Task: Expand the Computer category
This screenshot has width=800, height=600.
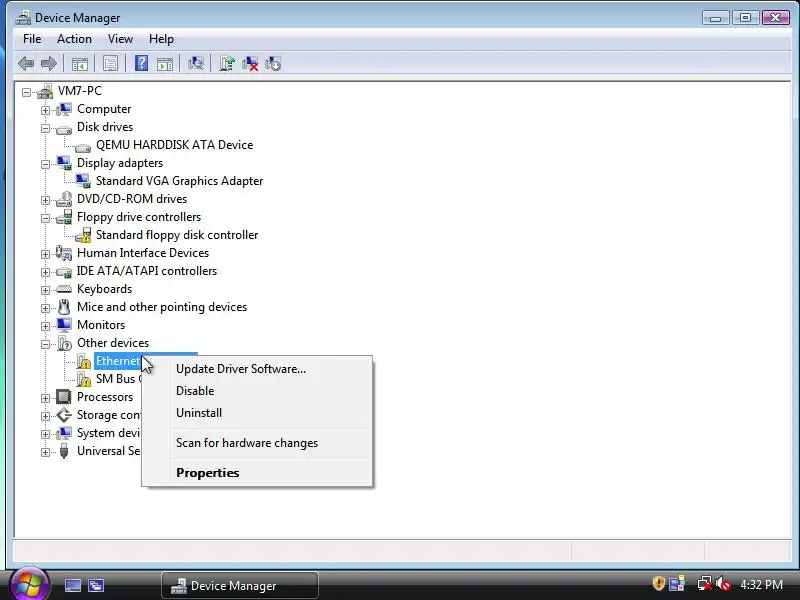Action: click(x=45, y=110)
